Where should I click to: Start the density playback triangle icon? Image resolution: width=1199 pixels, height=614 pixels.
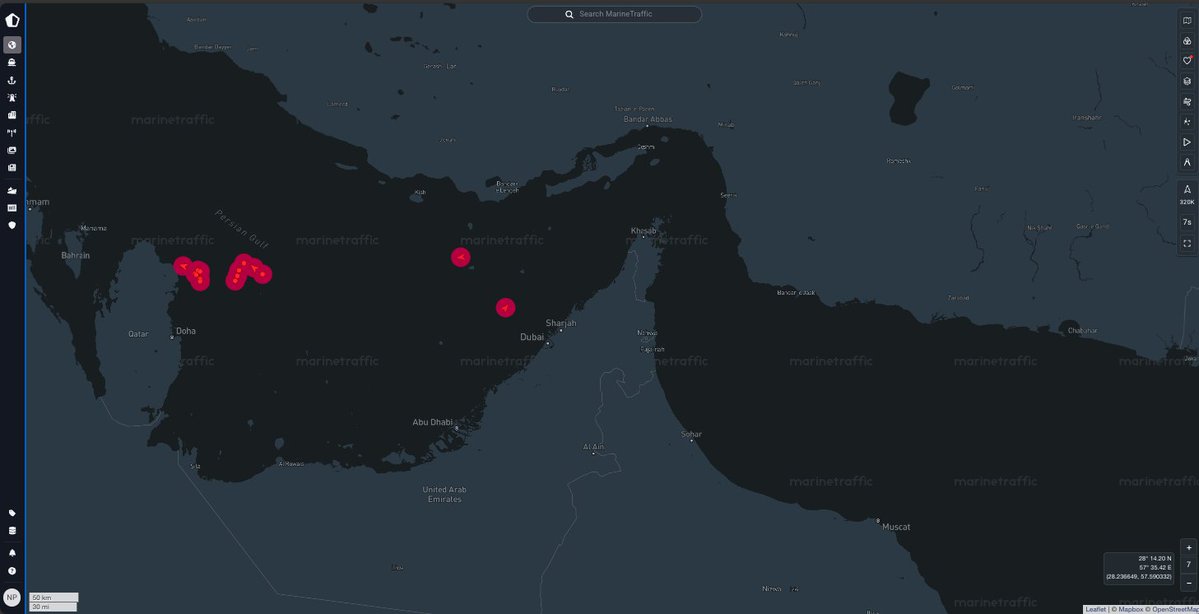[x=1187, y=142]
